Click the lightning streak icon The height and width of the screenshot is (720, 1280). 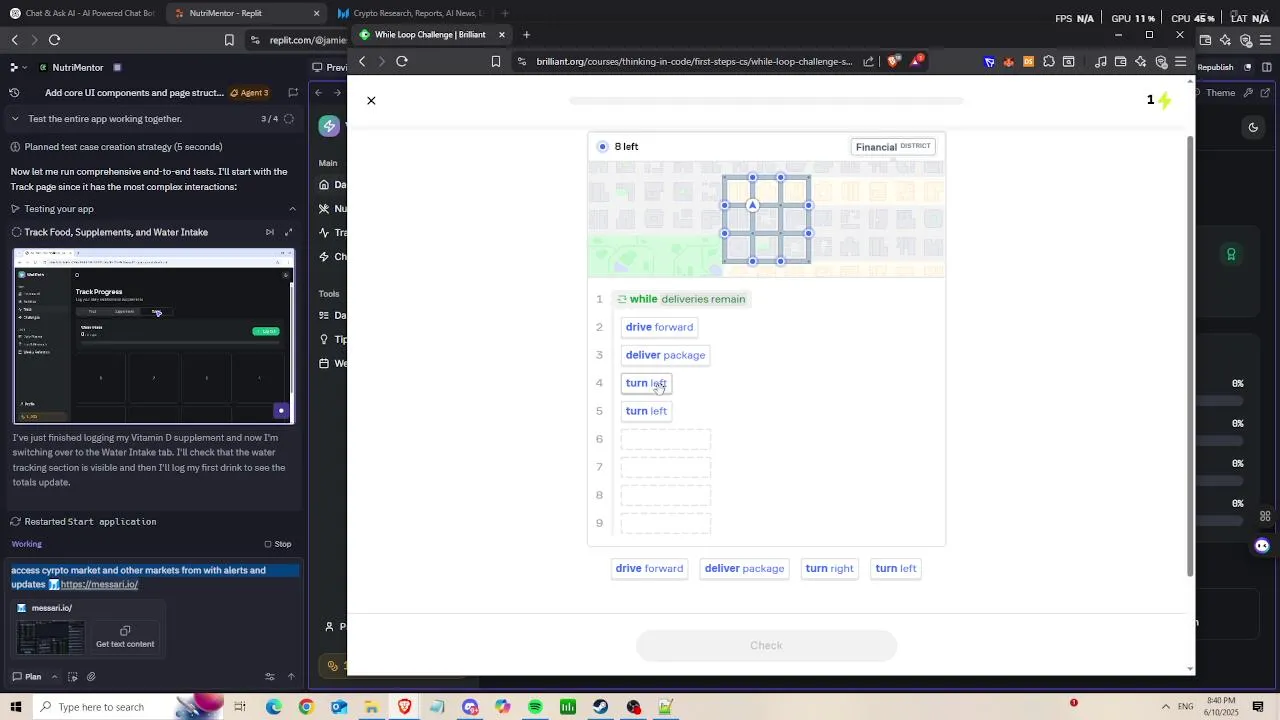pos(1164,100)
